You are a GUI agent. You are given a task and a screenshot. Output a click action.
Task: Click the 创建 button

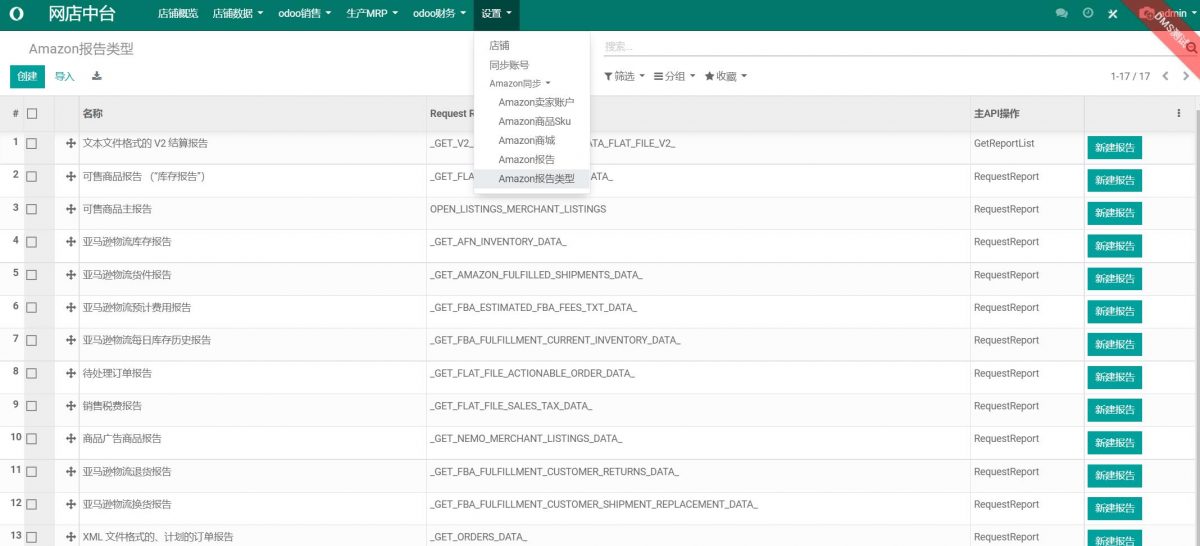27,76
